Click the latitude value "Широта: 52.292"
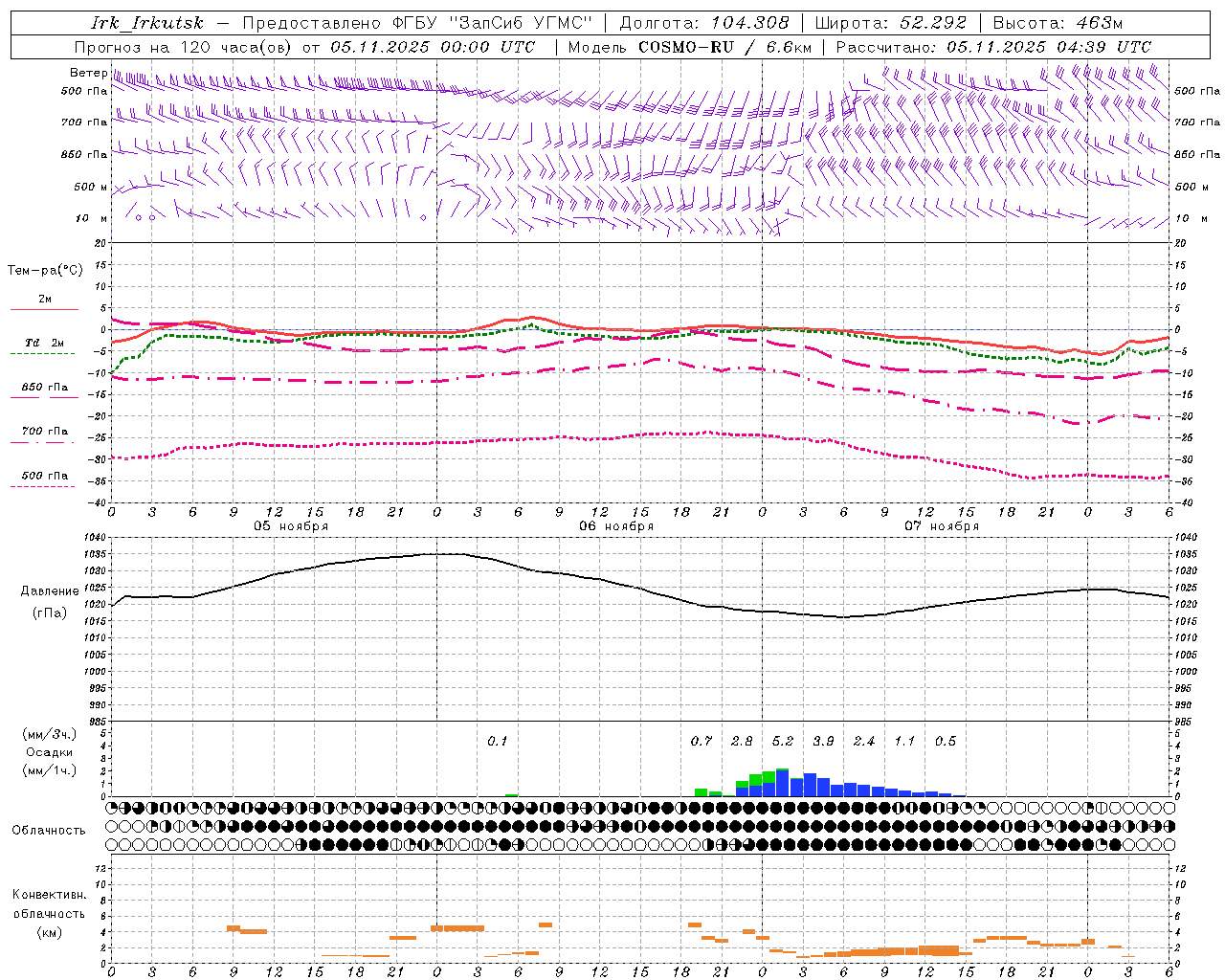This screenshot has height=980, width=1225. point(891,23)
